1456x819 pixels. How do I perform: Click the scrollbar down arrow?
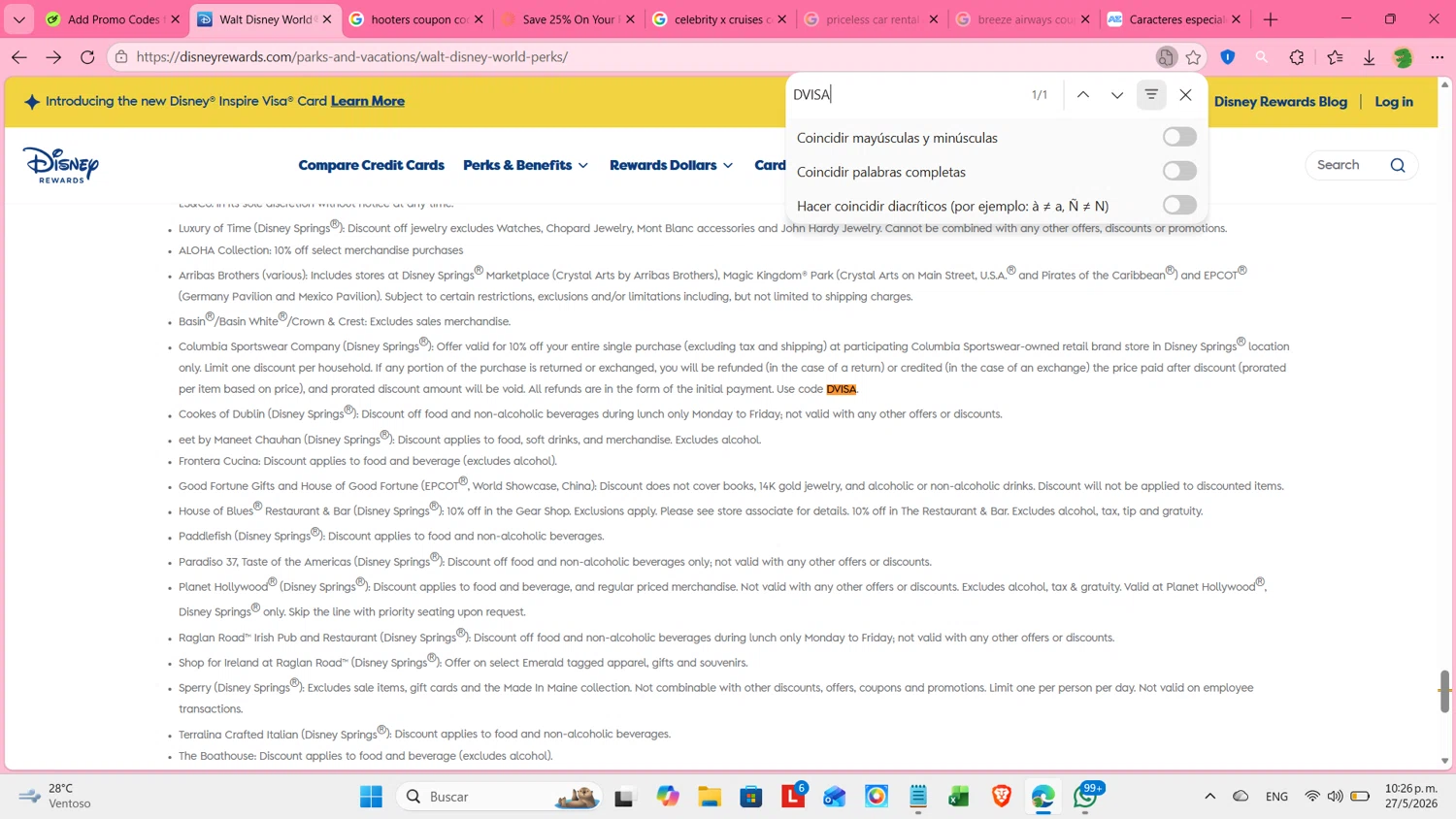(x=1444, y=762)
